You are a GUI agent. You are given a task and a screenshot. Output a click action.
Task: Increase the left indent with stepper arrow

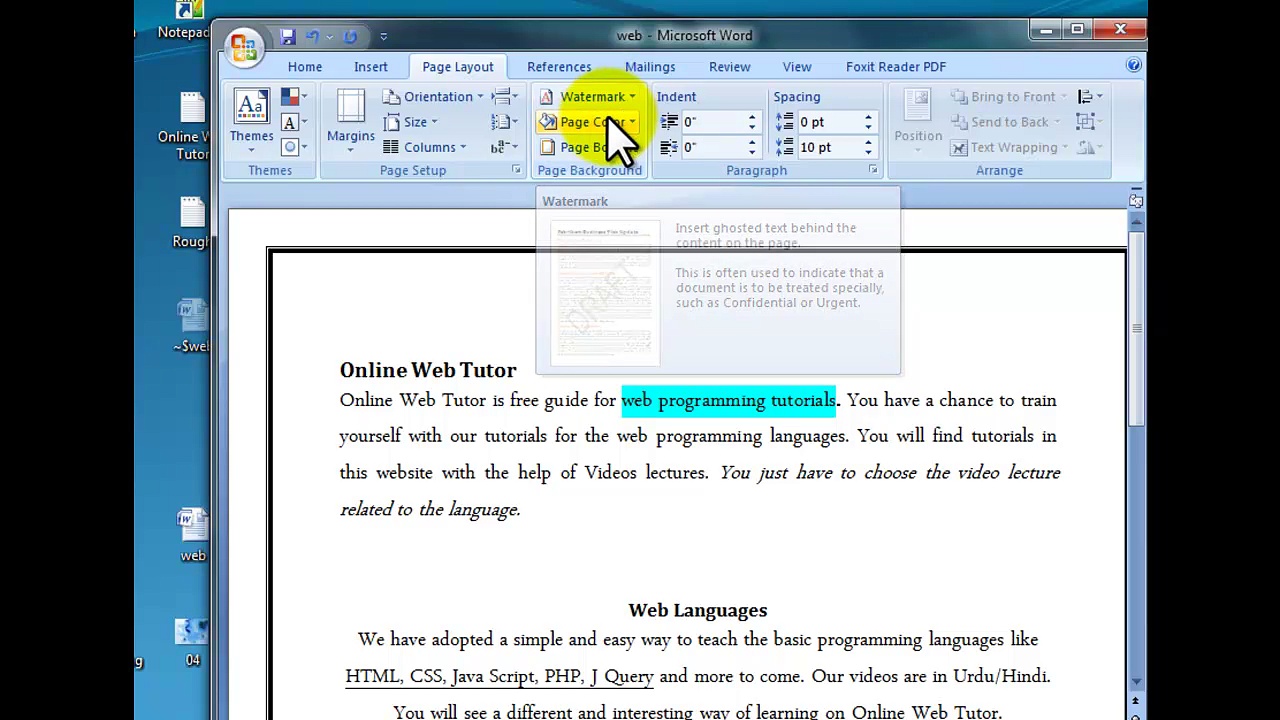[752, 117]
